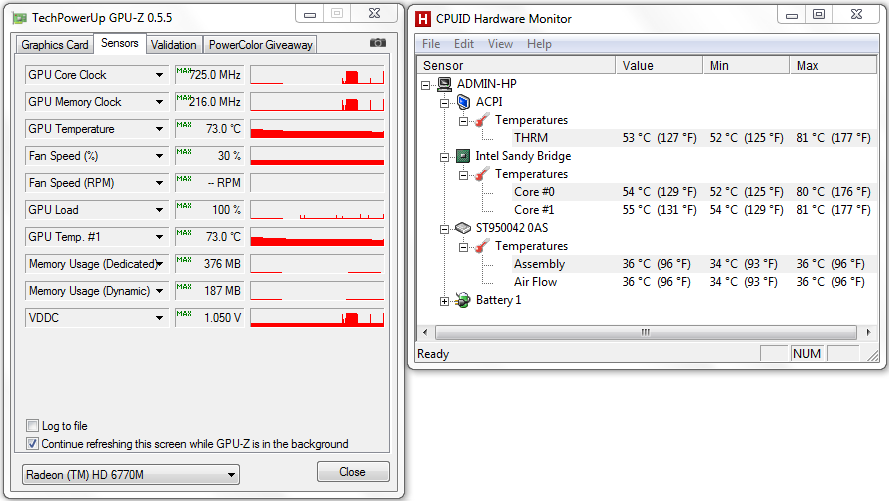Click MAX indicator for GPU Temperature
Screen dimensions: 889x501
click(184, 125)
